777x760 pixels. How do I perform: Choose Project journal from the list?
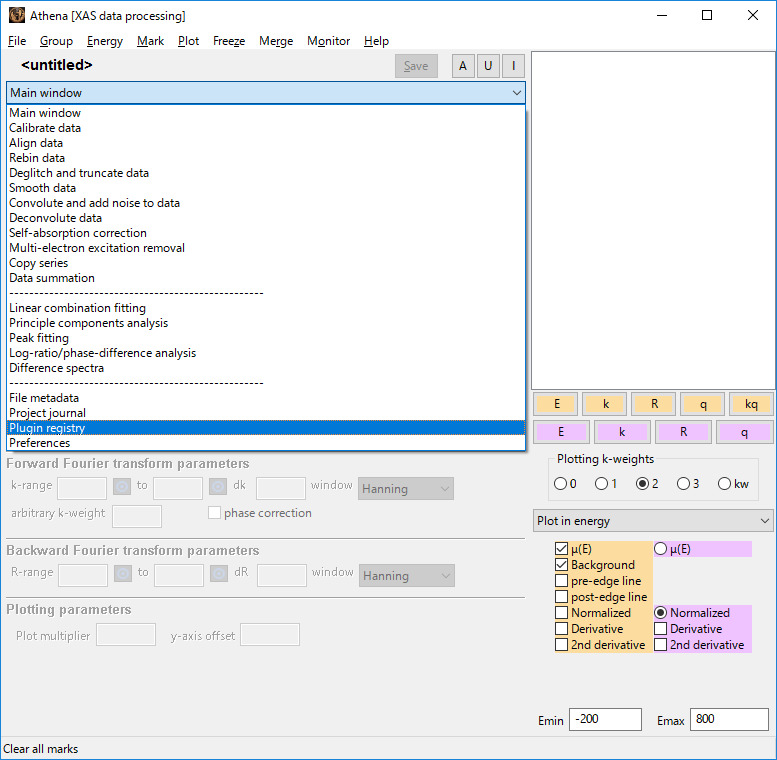point(266,413)
